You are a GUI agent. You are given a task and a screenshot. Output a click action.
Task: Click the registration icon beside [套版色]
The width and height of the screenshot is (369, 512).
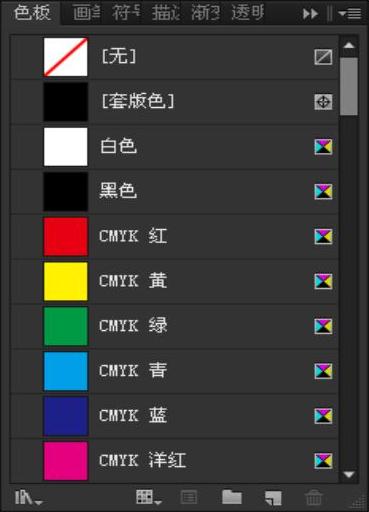323,102
